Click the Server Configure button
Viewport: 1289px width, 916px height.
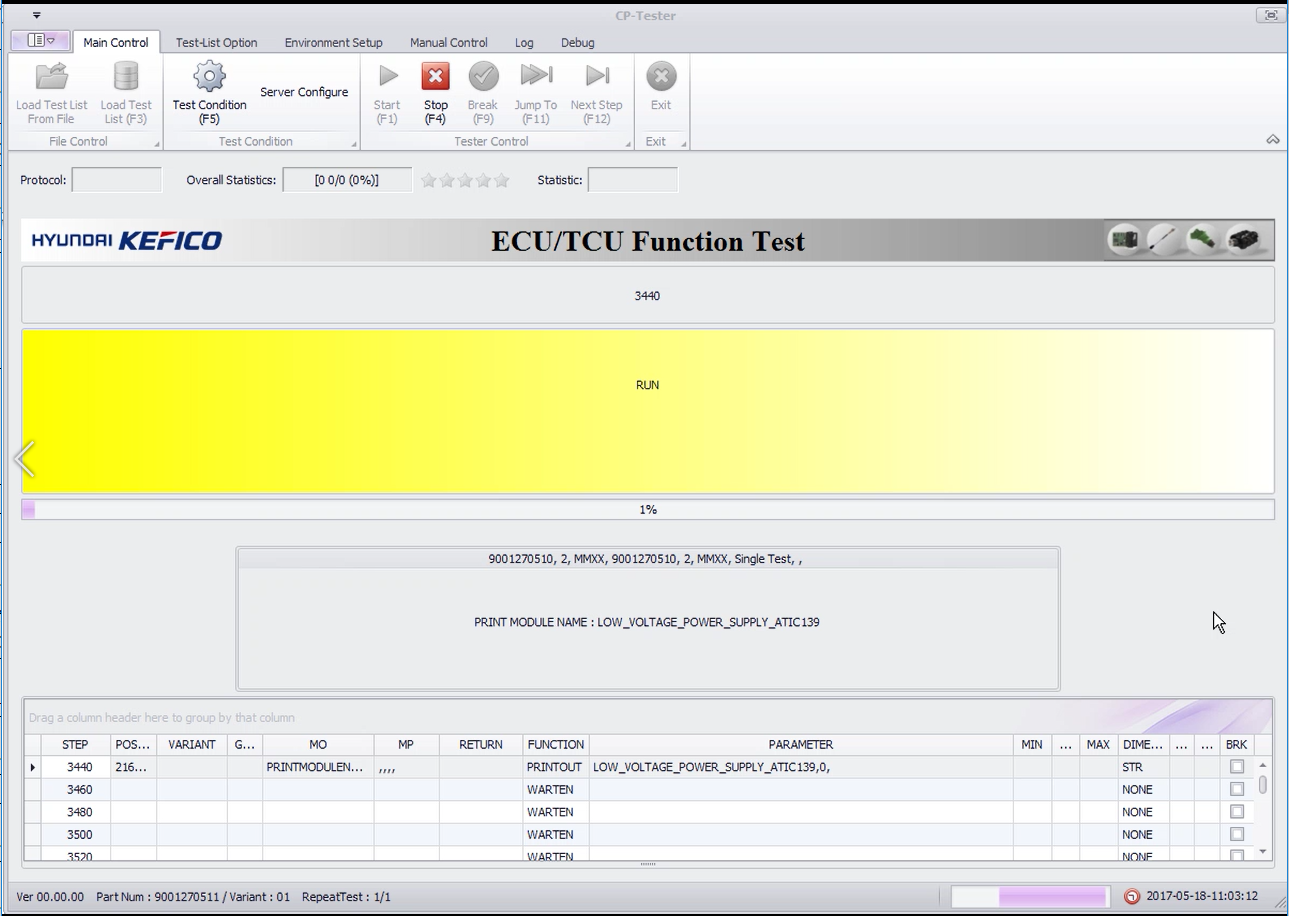(304, 92)
